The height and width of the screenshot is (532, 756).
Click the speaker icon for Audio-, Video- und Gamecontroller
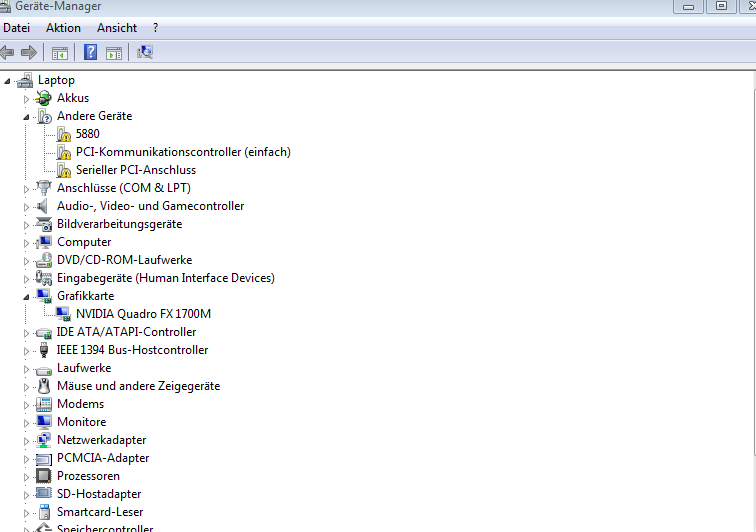coord(43,206)
